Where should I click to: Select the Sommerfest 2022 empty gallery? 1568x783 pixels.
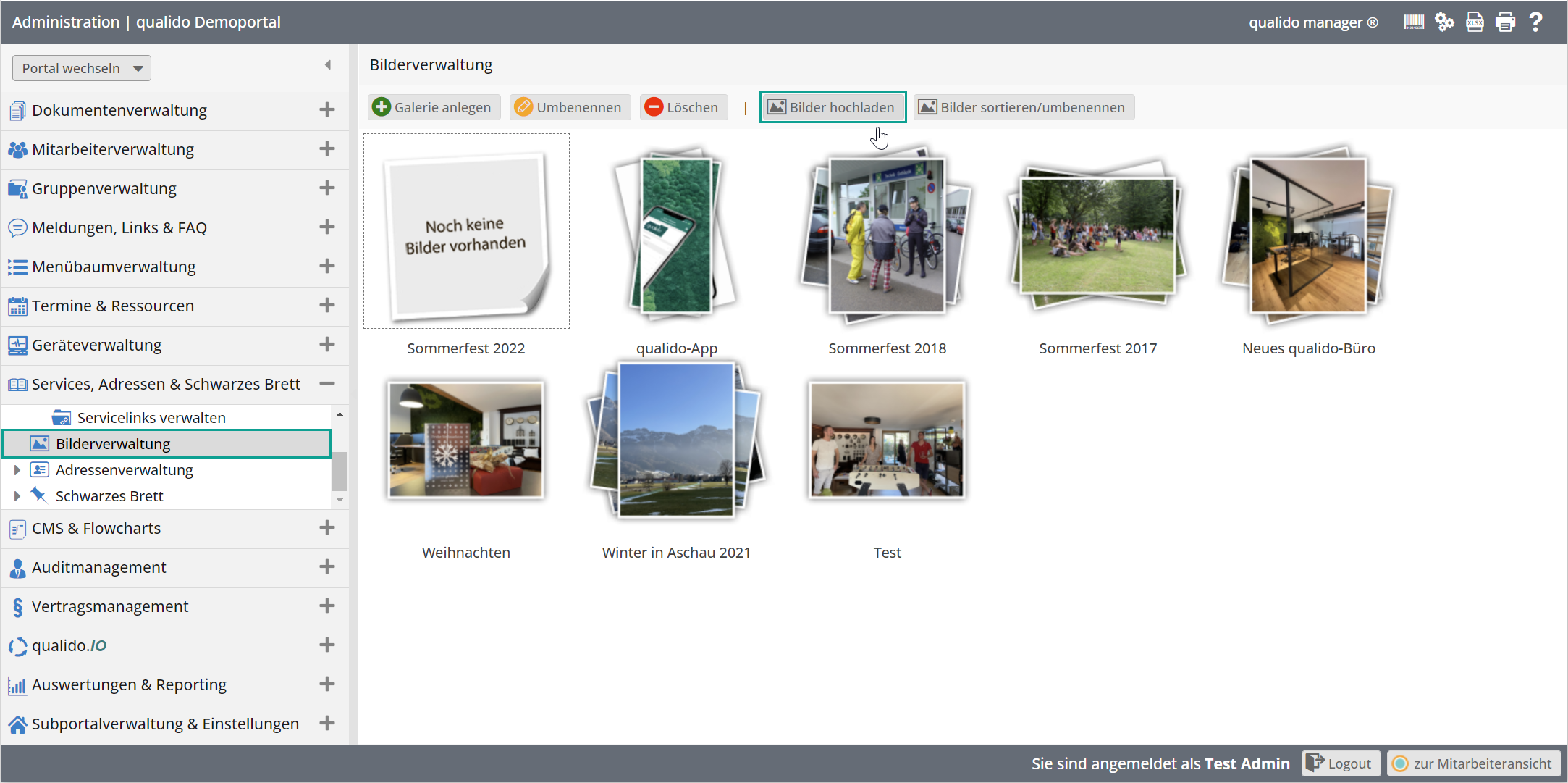tap(466, 231)
